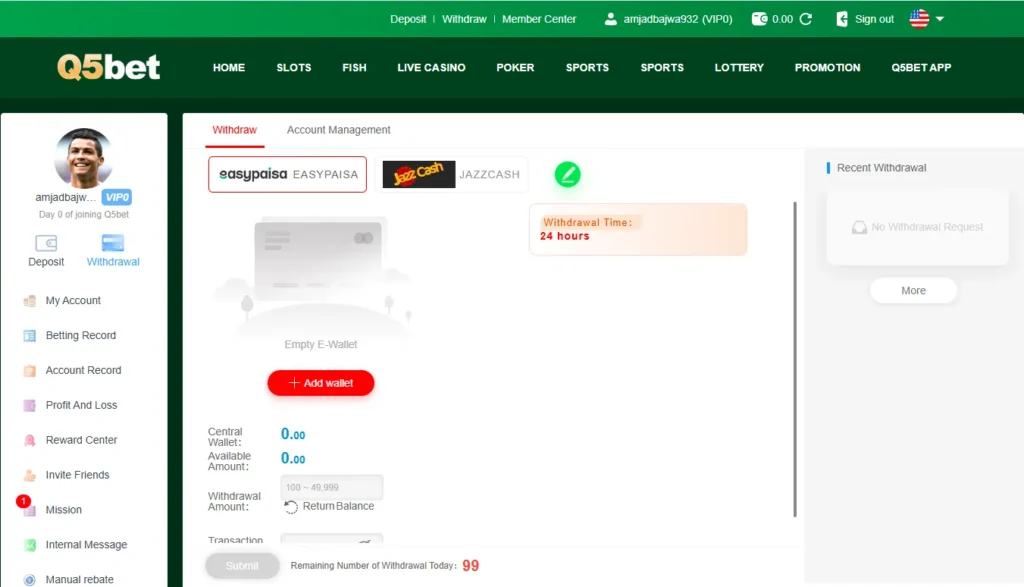1024x587 pixels.
Task: Click the Withdrawal Amount input field
Action: [x=332, y=487]
